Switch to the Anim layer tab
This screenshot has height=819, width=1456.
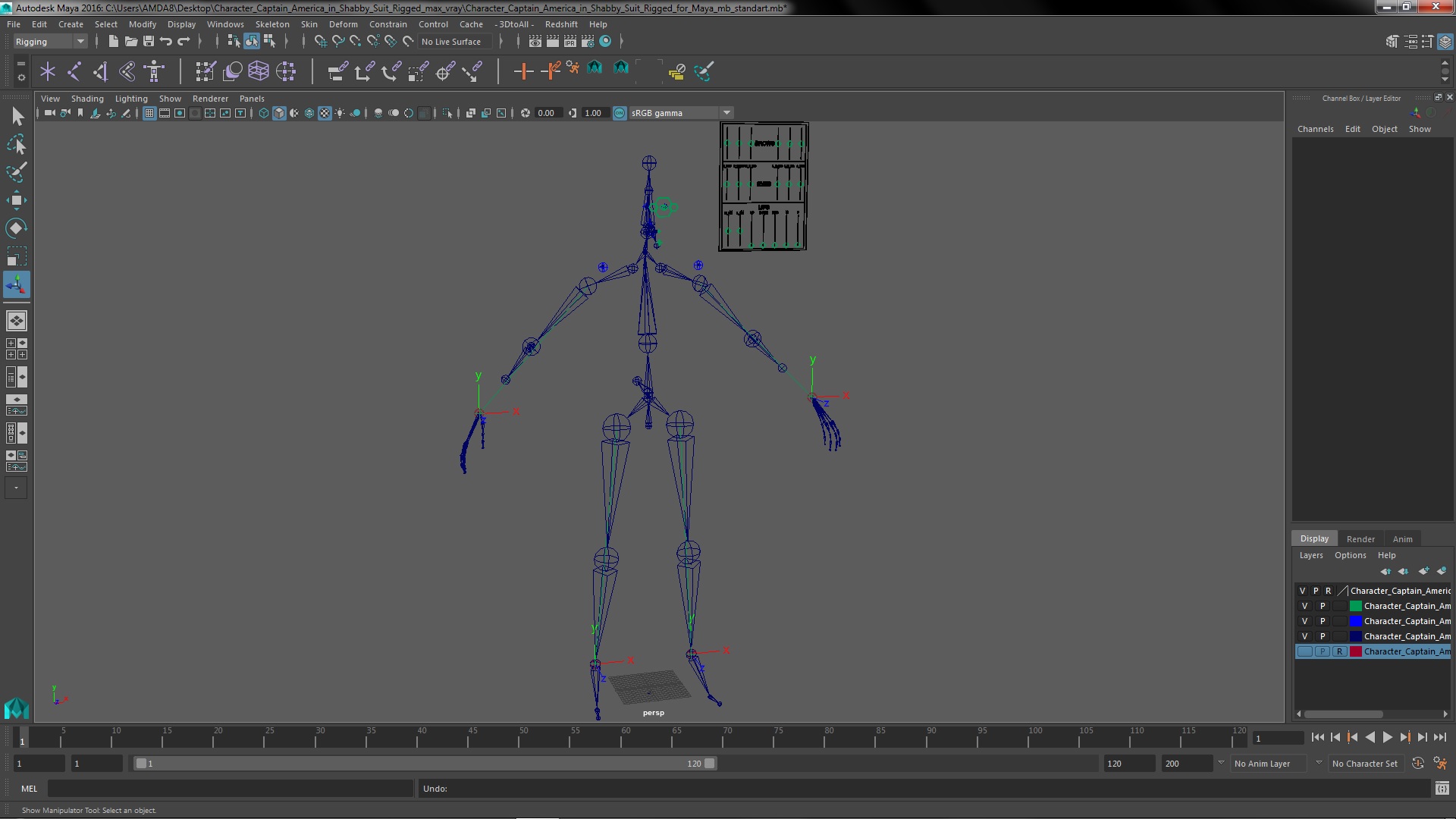pyautogui.click(x=1402, y=539)
